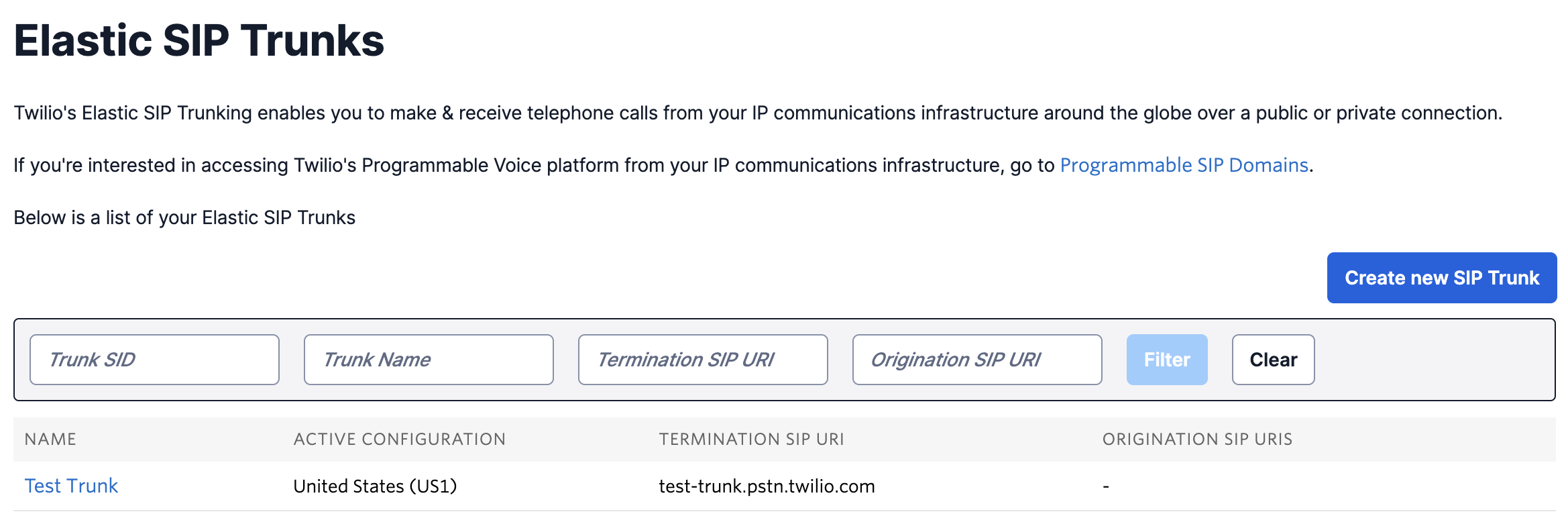The height and width of the screenshot is (514, 1568).
Task: Click the 'Below is a list' text line
Action: (184, 217)
